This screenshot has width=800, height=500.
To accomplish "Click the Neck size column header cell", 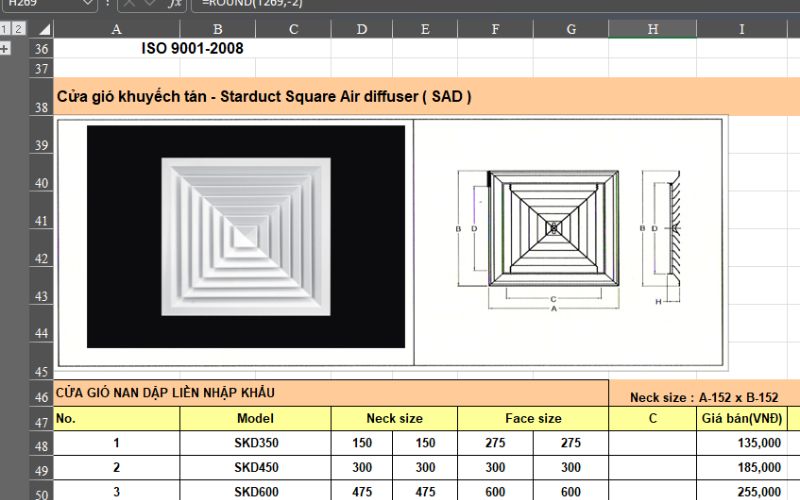I will [x=394, y=418].
